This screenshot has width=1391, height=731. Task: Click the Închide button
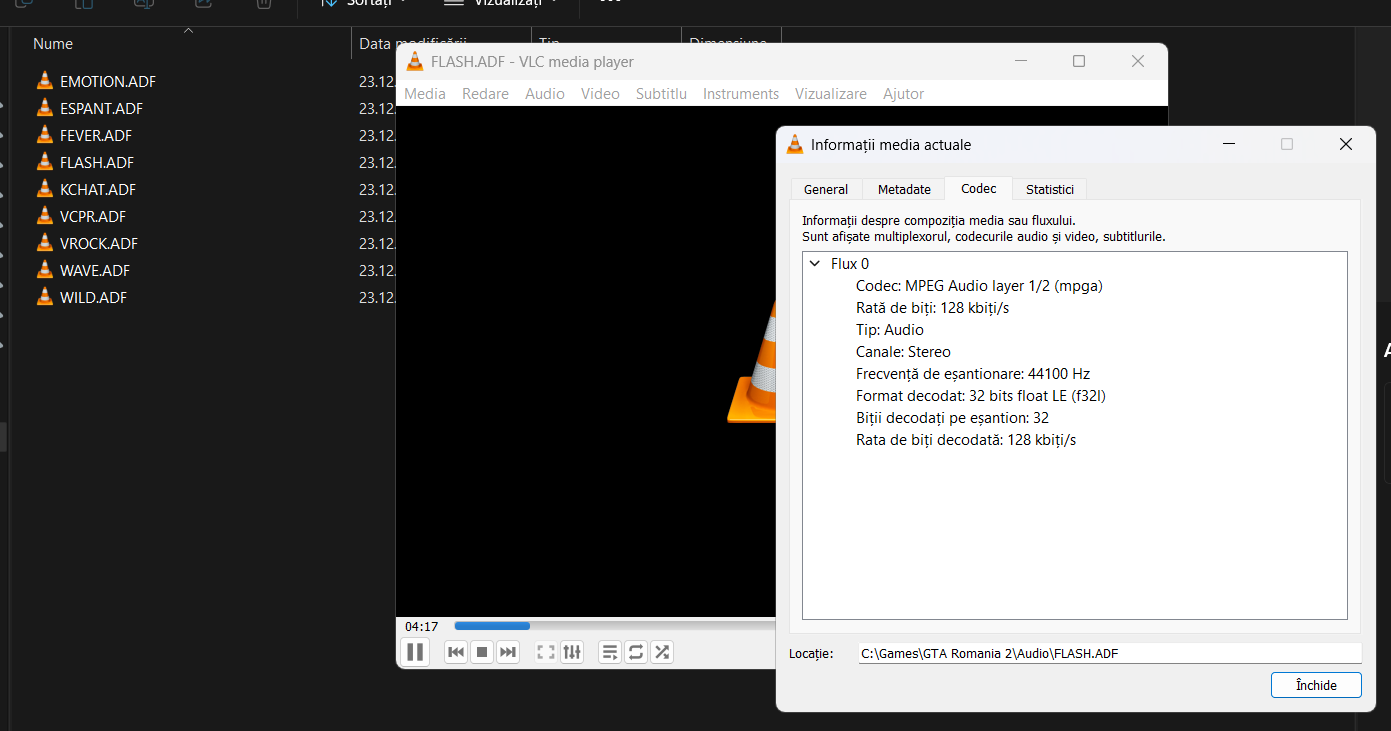click(x=1316, y=685)
